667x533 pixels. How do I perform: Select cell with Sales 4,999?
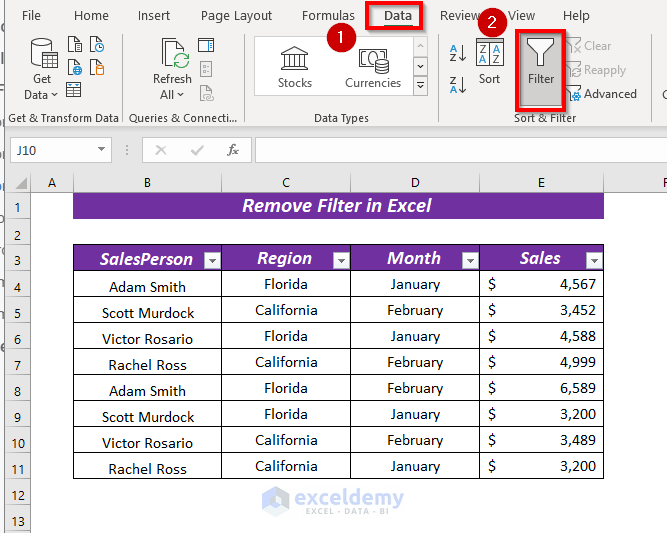click(542, 362)
